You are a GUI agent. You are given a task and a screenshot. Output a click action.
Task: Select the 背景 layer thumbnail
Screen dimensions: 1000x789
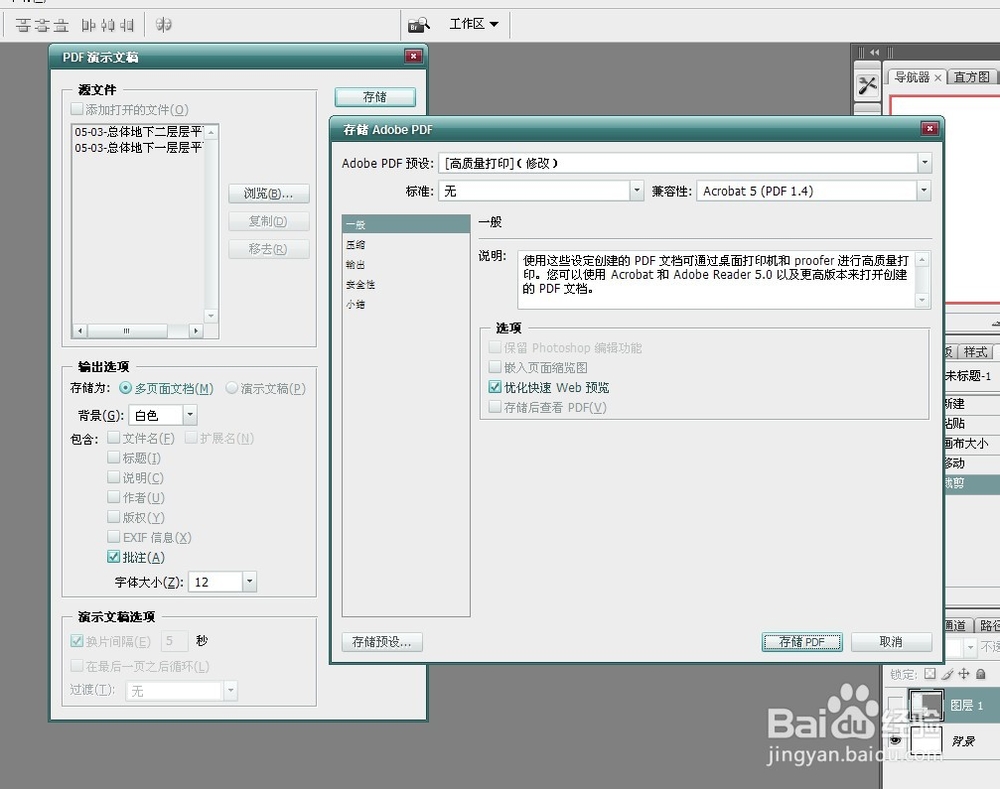point(926,740)
